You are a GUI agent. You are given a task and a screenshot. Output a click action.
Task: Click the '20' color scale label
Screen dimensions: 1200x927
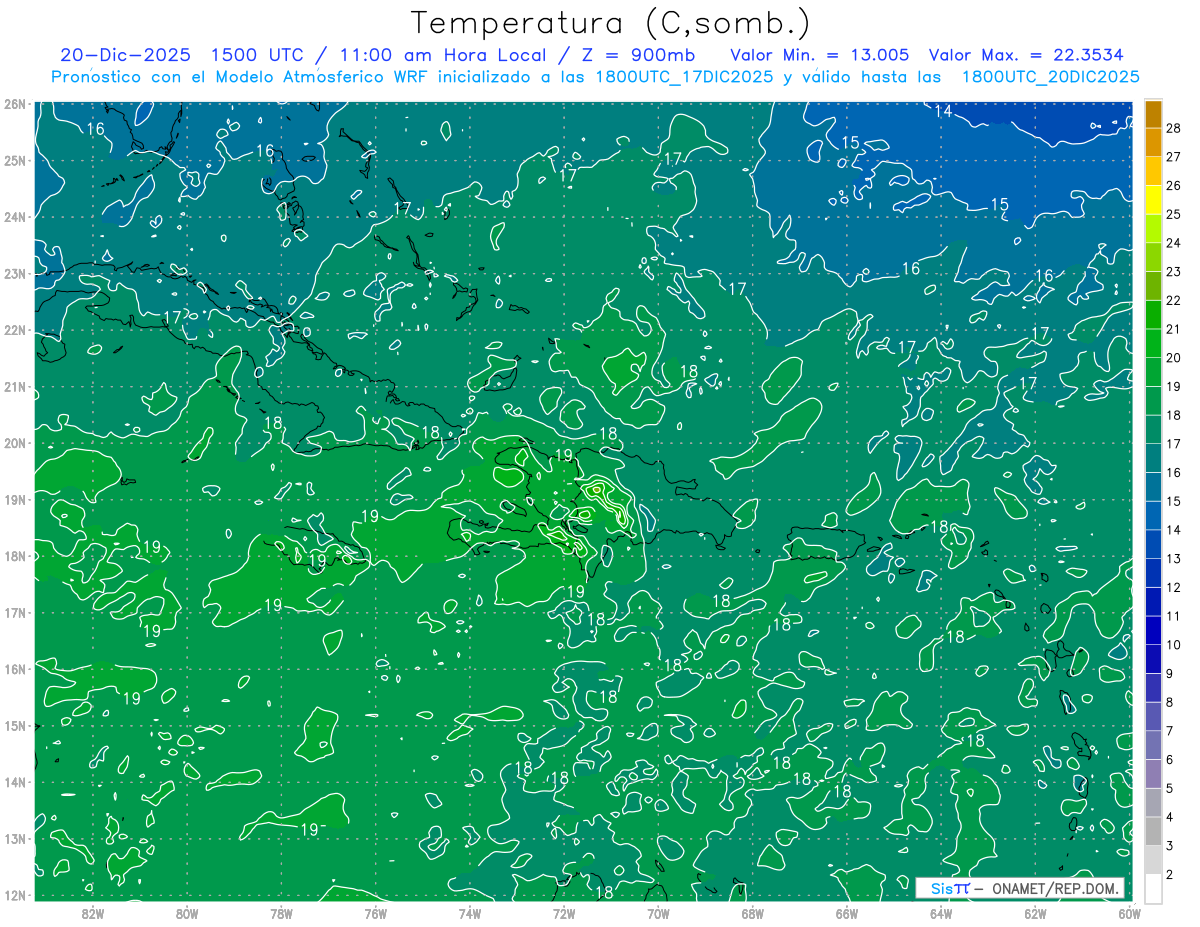(1173, 358)
